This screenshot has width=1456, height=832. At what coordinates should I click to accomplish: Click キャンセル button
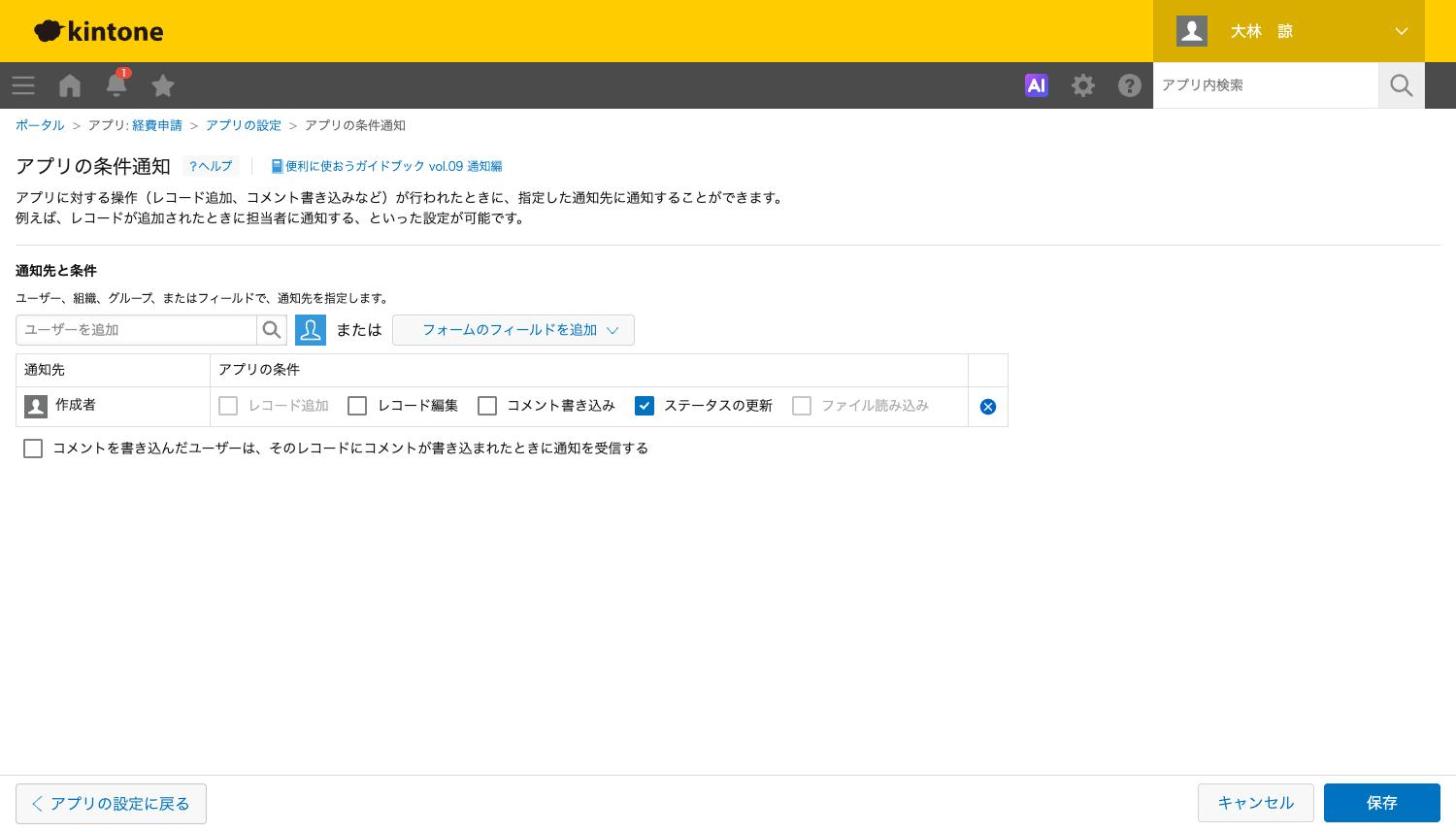1256,803
